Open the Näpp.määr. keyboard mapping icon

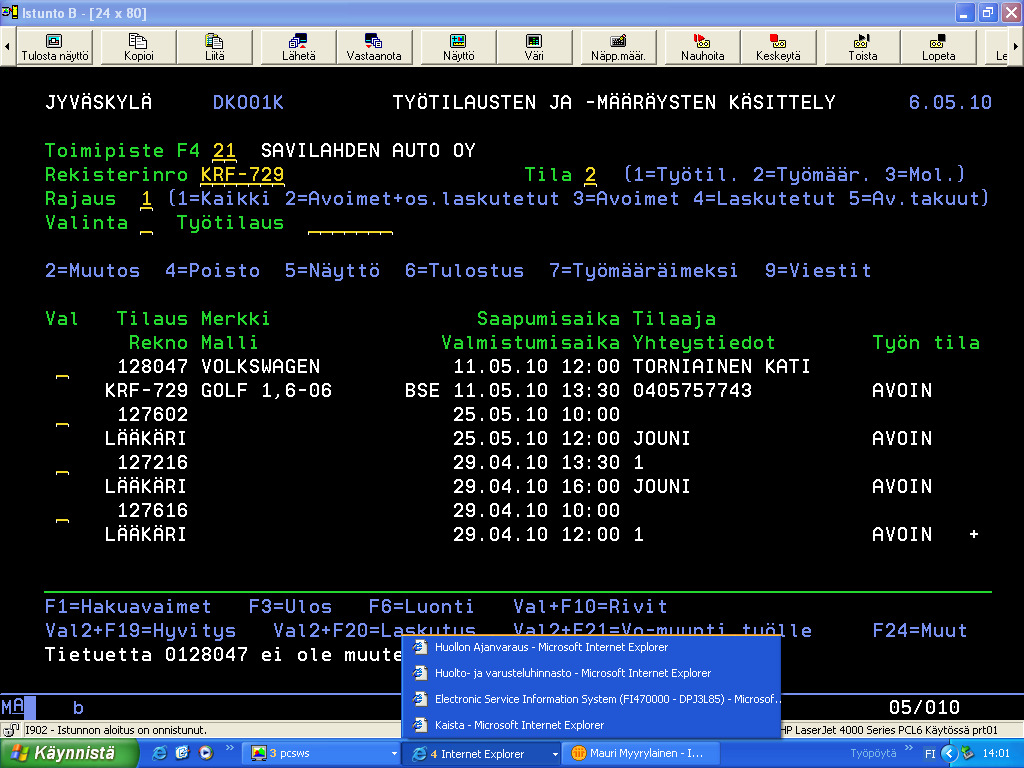618,47
